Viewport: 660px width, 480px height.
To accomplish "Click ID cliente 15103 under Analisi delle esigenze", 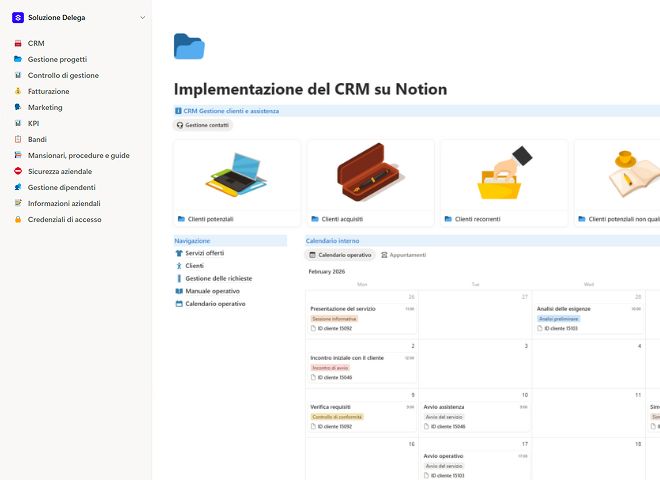I will pos(558,328).
